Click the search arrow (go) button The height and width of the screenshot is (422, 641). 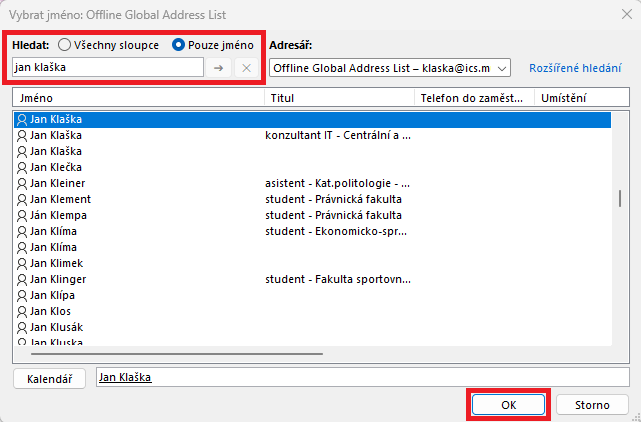click(x=219, y=67)
